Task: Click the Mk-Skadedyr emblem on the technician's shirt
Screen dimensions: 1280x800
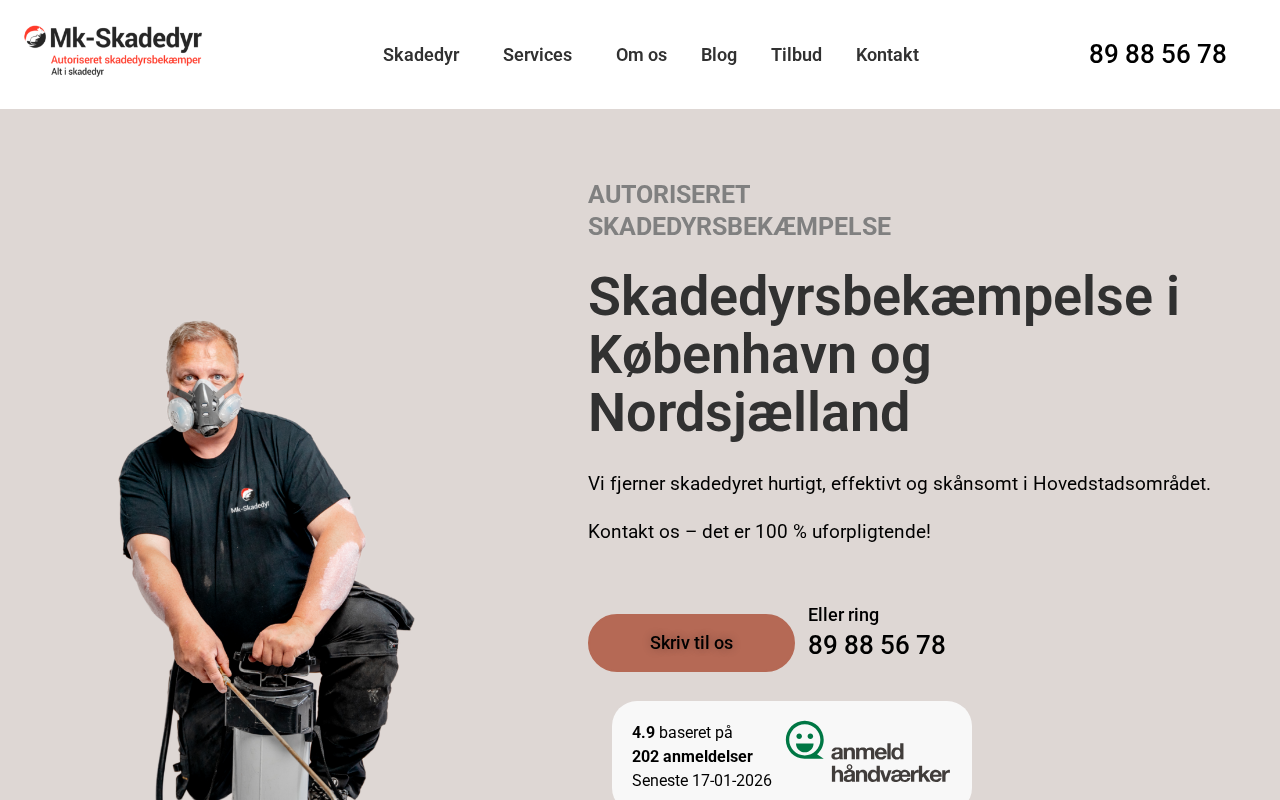Action: [x=249, y=500]
